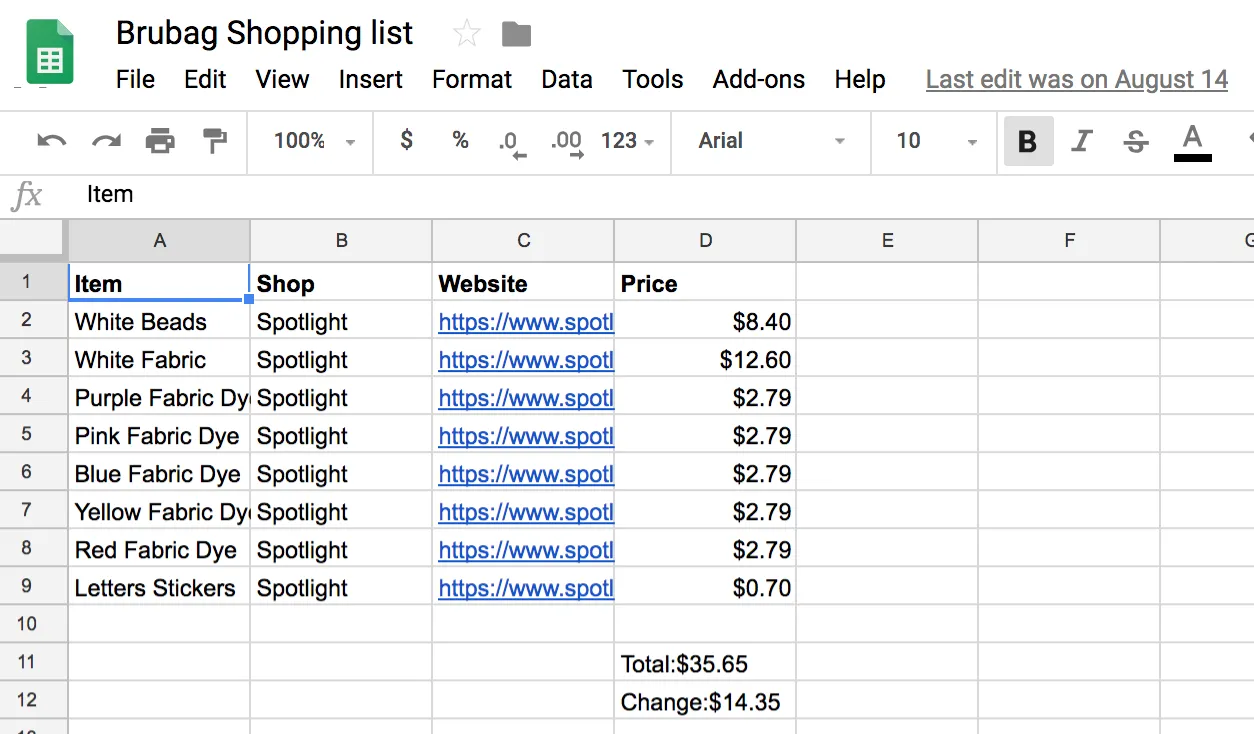Image resolution: width=1254 pixels, height=734 pixels.
Task: Select the '$12.60' price cell
Action: click(705, 360)
